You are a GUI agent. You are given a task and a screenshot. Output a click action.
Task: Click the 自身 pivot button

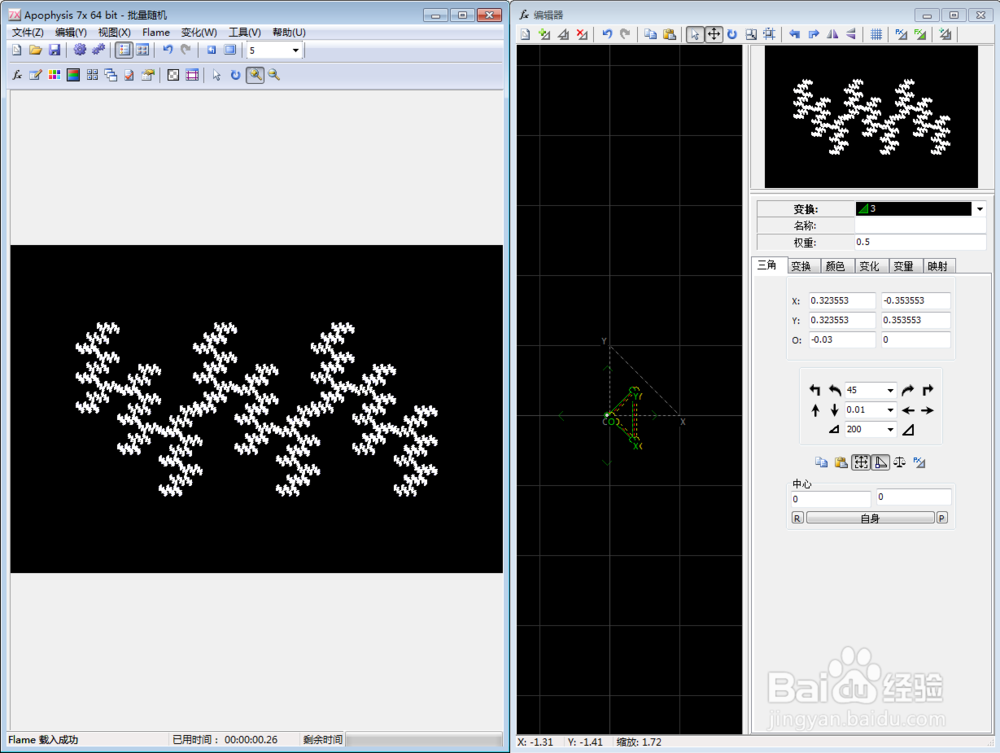click(x=870, y=518)
